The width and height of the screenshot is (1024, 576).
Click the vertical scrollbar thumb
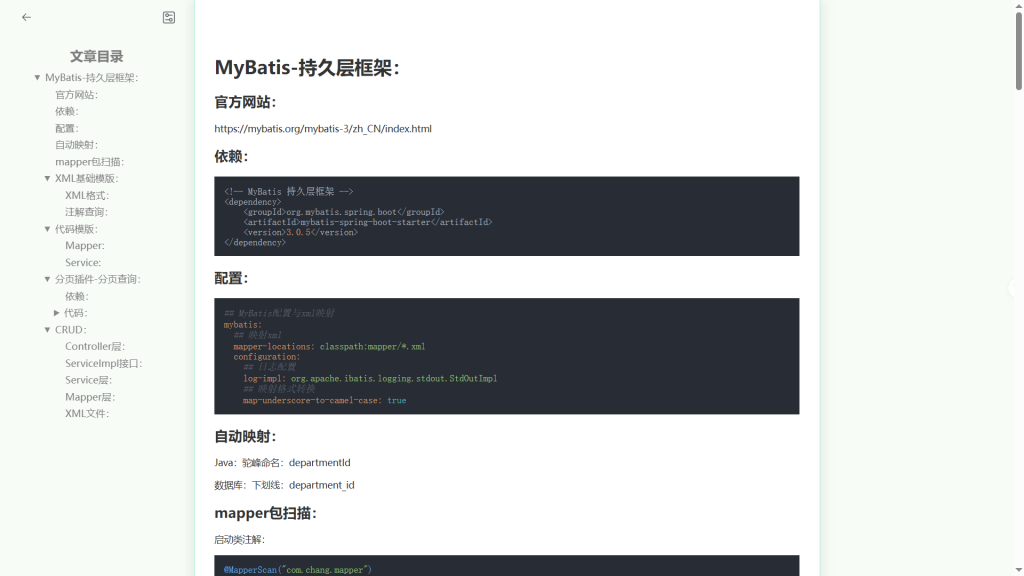tap(1018, 50)
